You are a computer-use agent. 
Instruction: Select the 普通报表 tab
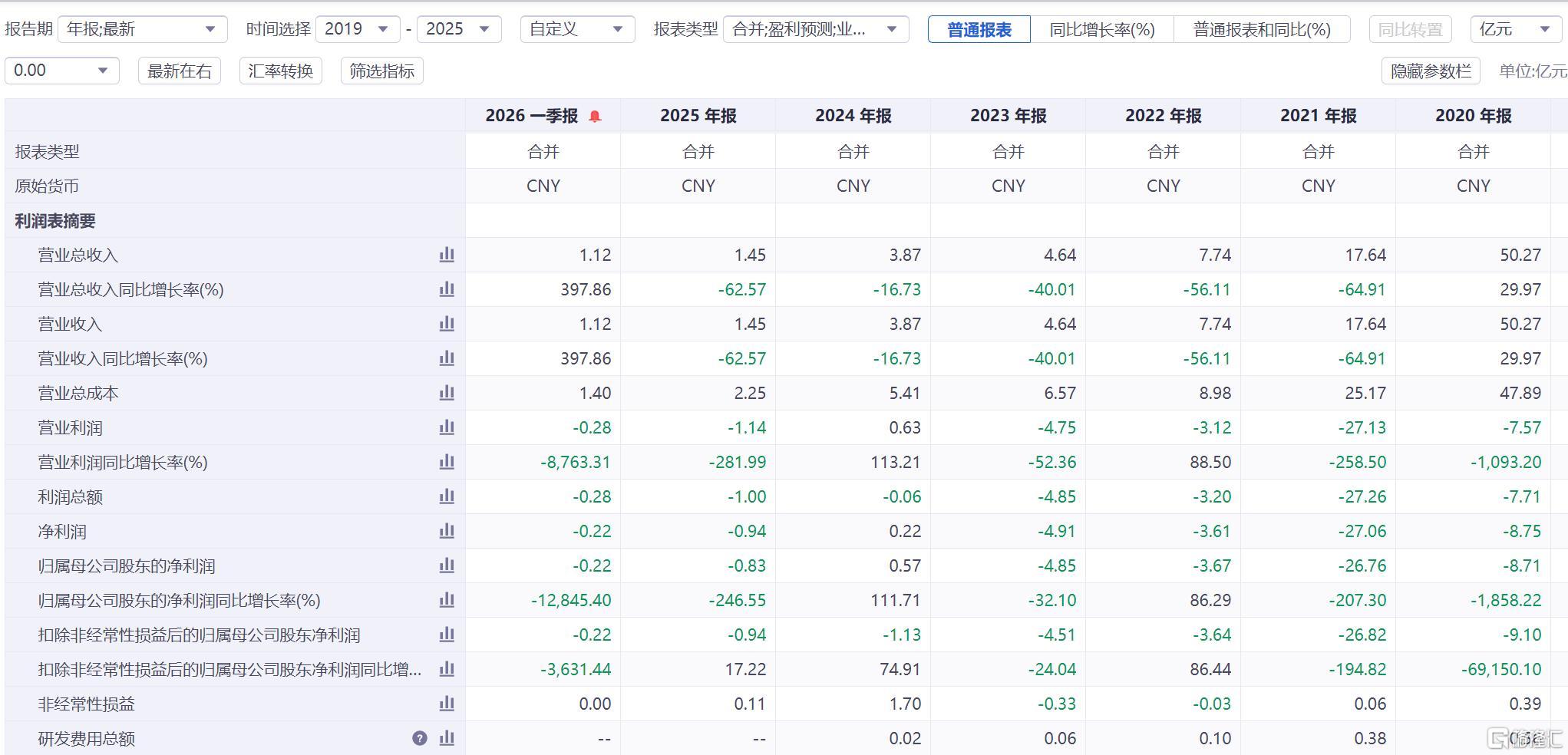point(979,30)
